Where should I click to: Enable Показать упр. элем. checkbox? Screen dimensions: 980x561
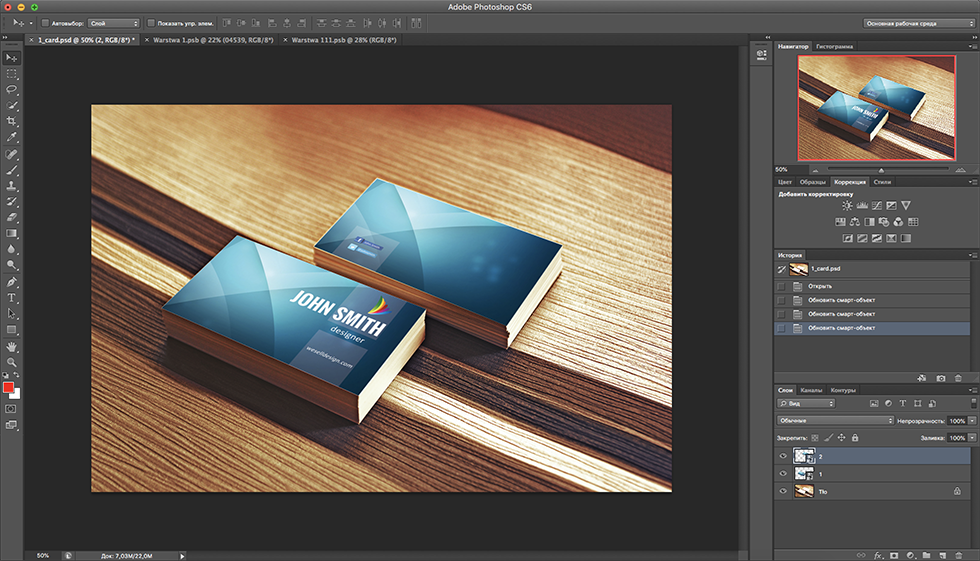[x=151, y=23]
